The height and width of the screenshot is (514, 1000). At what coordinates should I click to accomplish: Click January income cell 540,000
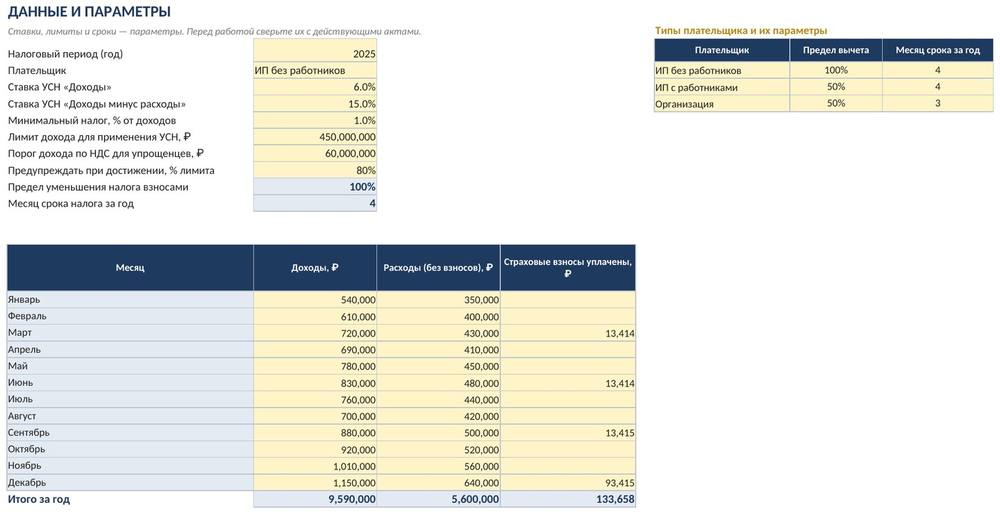[315, 300]
